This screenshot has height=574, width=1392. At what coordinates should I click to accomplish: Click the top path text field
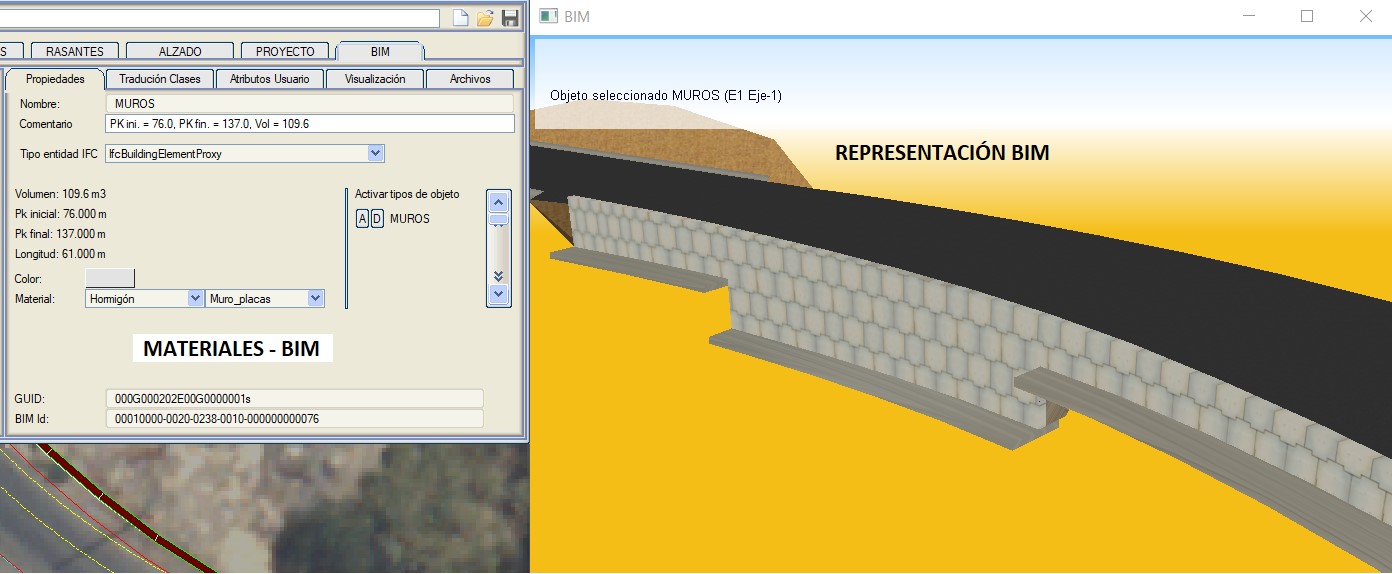[x=220, y=18]
